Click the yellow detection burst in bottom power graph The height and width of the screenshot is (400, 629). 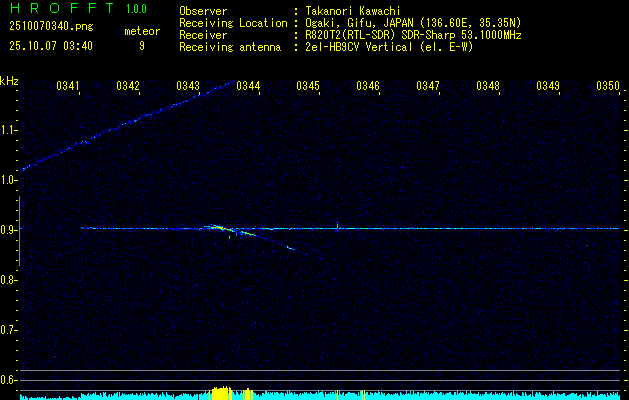pos(221,393)
